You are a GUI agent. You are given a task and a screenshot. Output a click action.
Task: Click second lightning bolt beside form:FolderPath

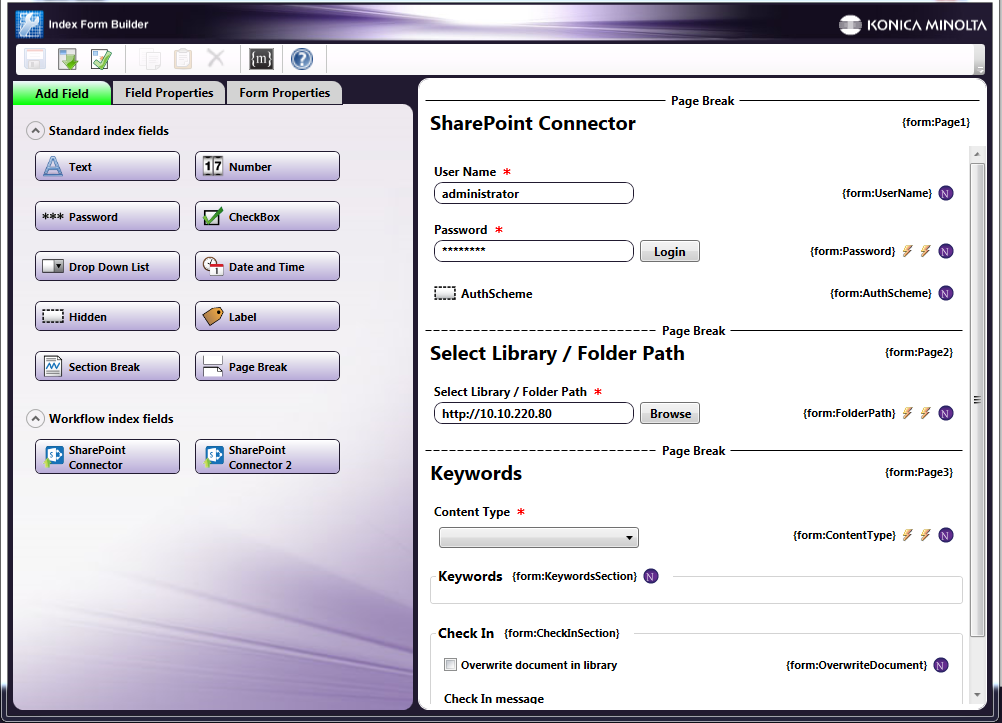point(925,413)
